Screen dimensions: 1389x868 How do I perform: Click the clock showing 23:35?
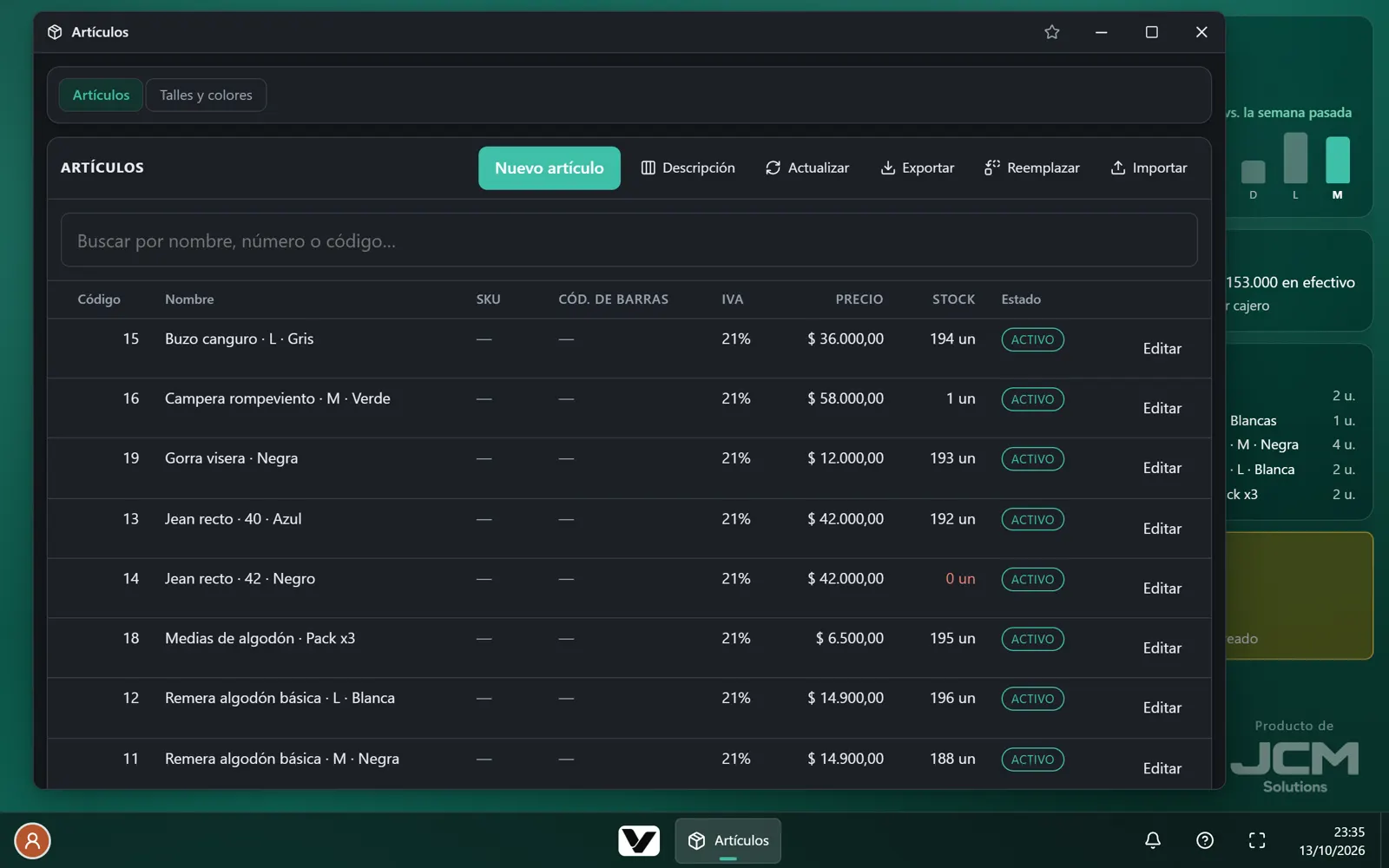[1349, 832]
